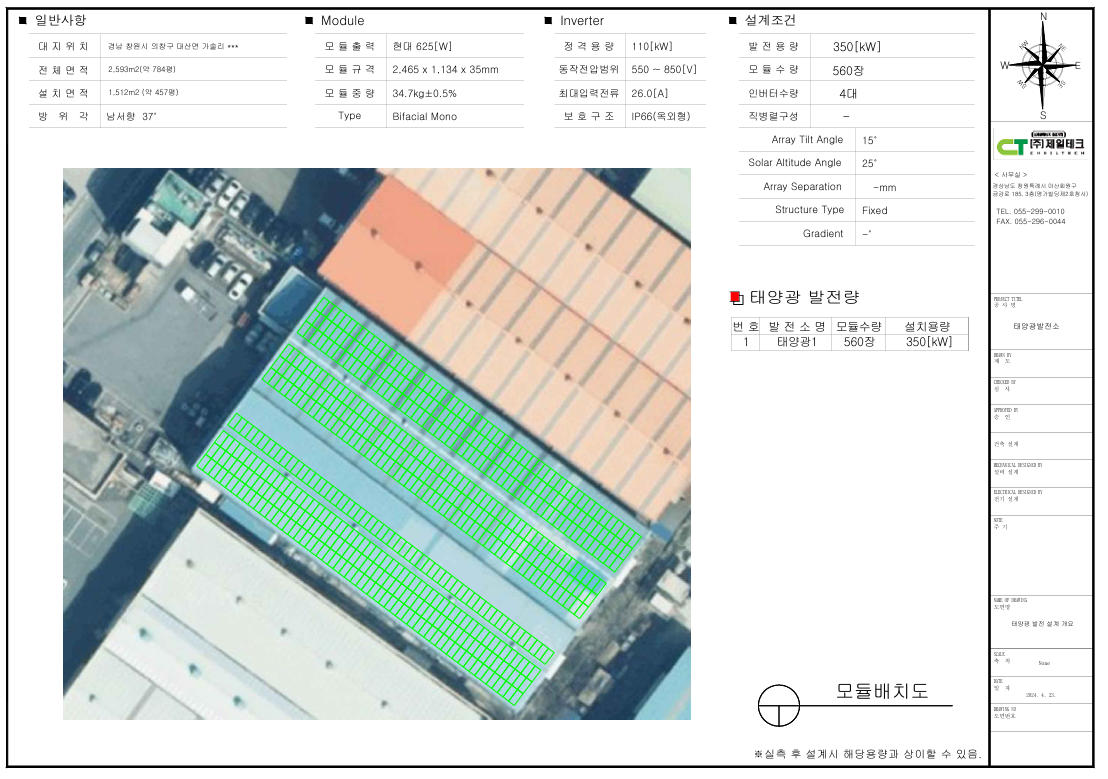Click the 발전용량 350[kW] value
This screenshot has height=779, width=1108.
click(x=856, y=46)
